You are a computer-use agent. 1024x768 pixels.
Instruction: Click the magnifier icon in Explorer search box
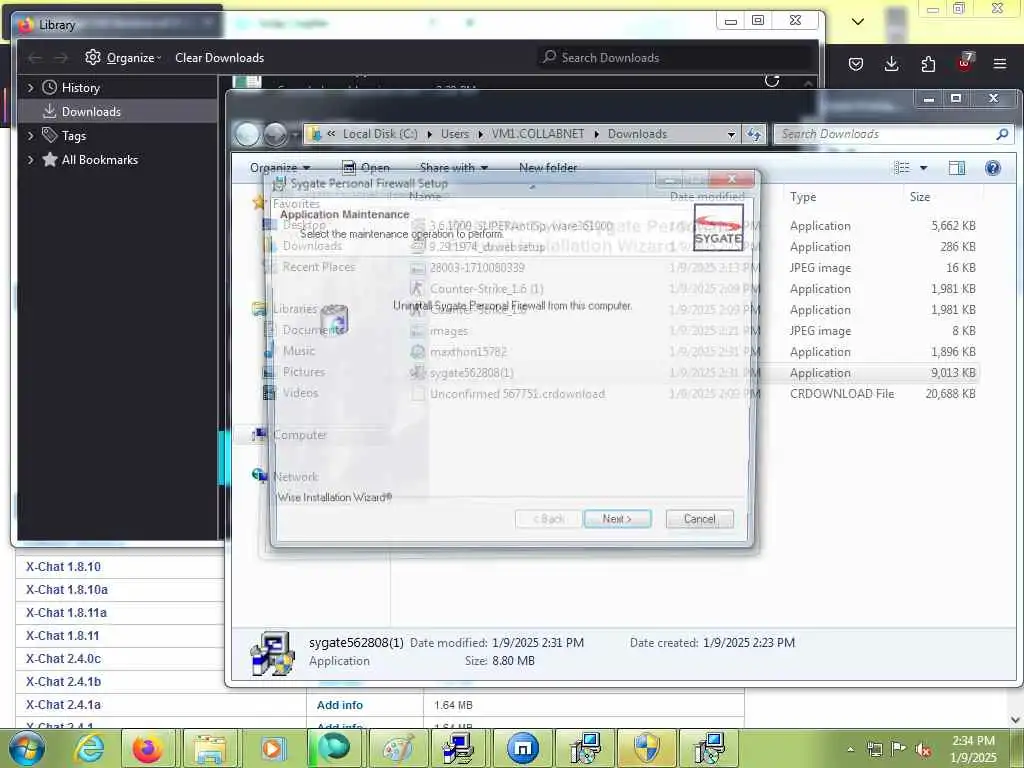[x=1002, y=134]
